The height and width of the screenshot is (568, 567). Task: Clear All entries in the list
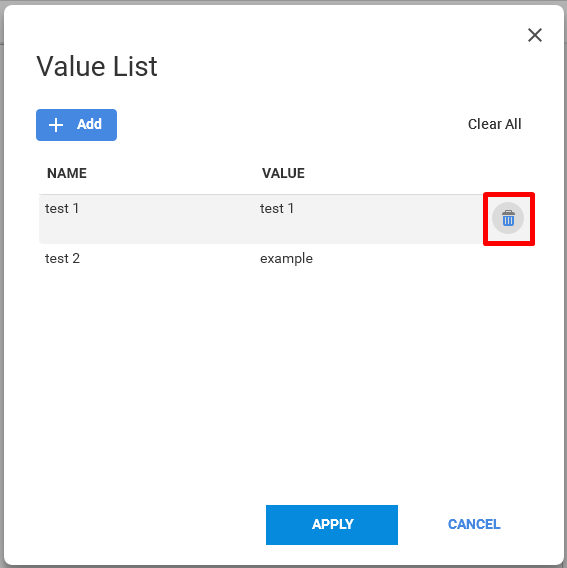(x=495, y=124)
